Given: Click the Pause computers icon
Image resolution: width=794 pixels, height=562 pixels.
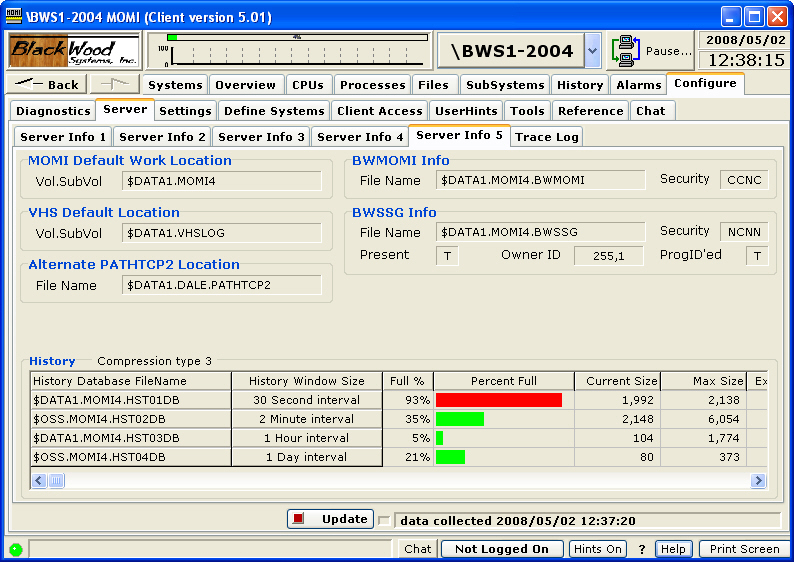Looking at the screenshot, I should tap(627, 50).
